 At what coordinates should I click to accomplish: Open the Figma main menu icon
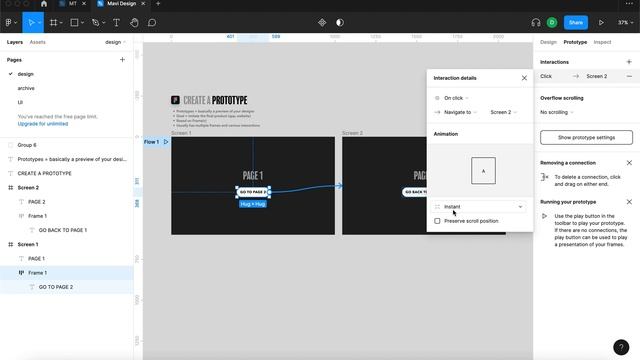point(9,22)
